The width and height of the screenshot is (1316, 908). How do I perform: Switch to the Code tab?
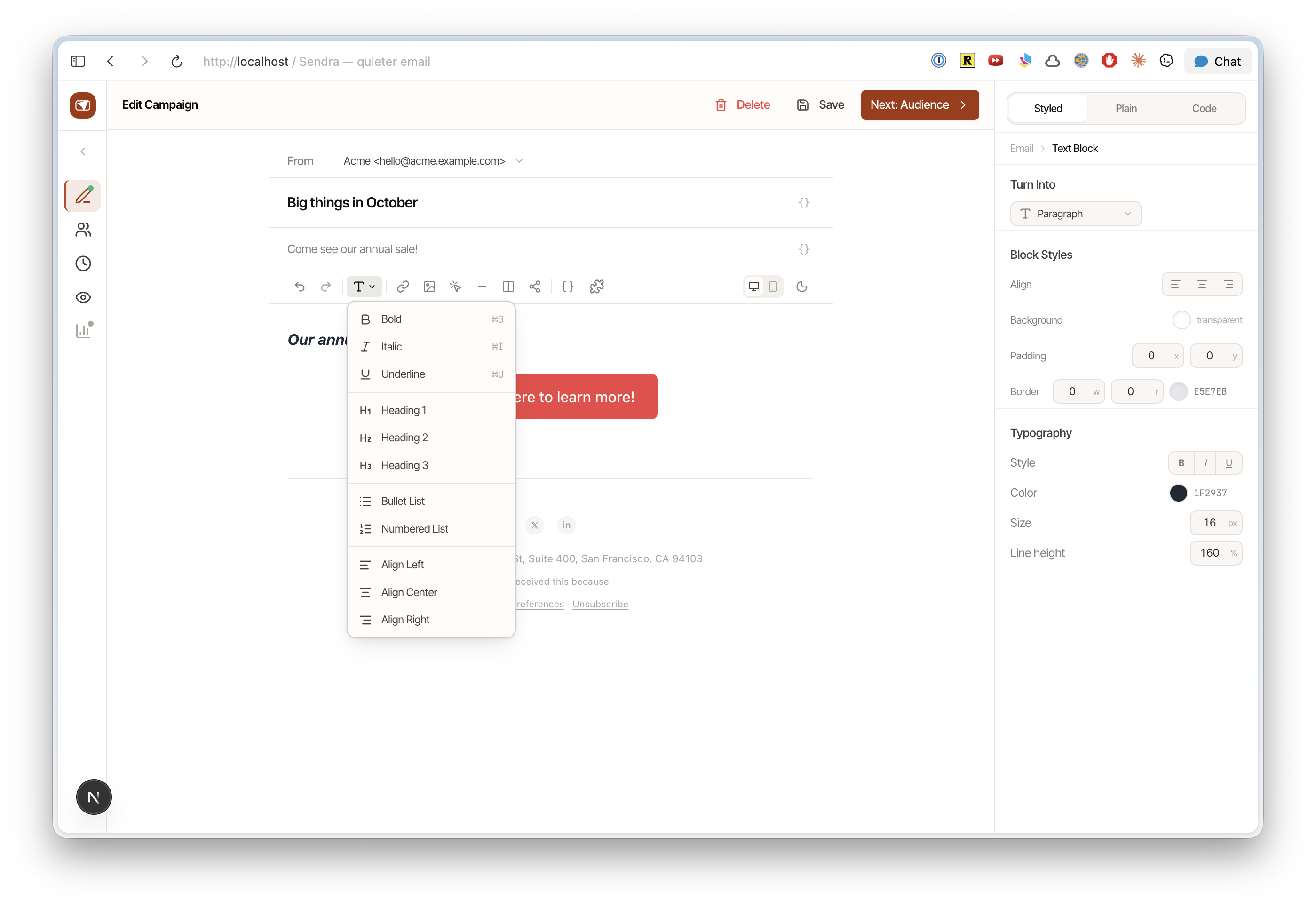click(x=1204, y=108)
